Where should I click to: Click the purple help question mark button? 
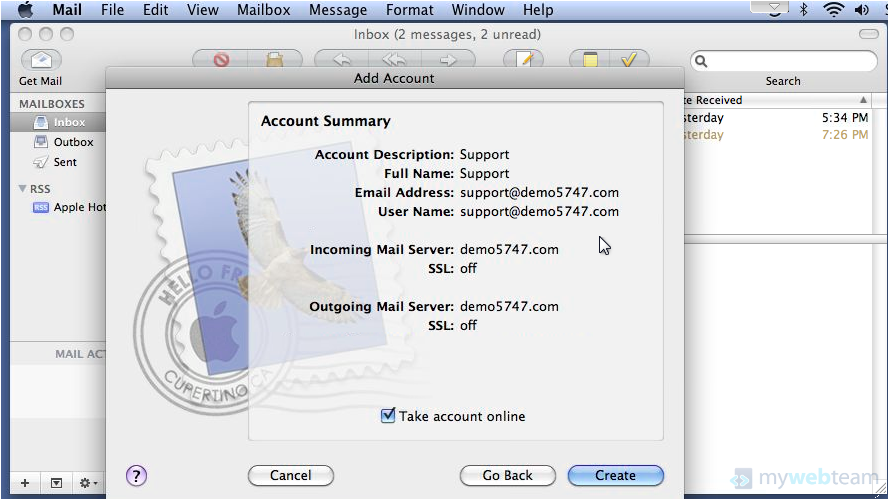(x=137, y=476)
